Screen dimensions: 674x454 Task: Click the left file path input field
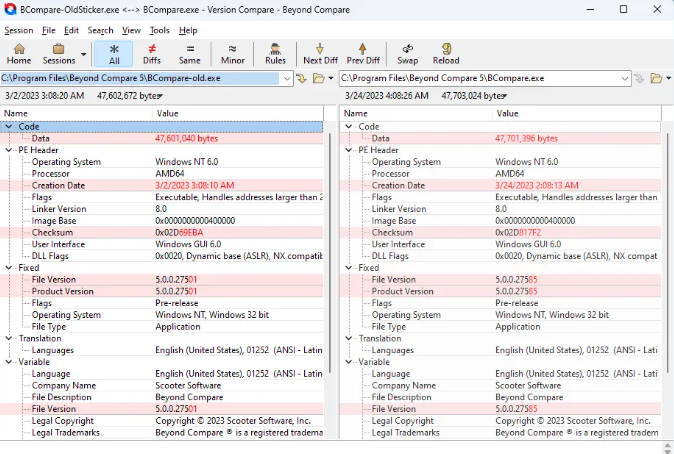[140, 78]
